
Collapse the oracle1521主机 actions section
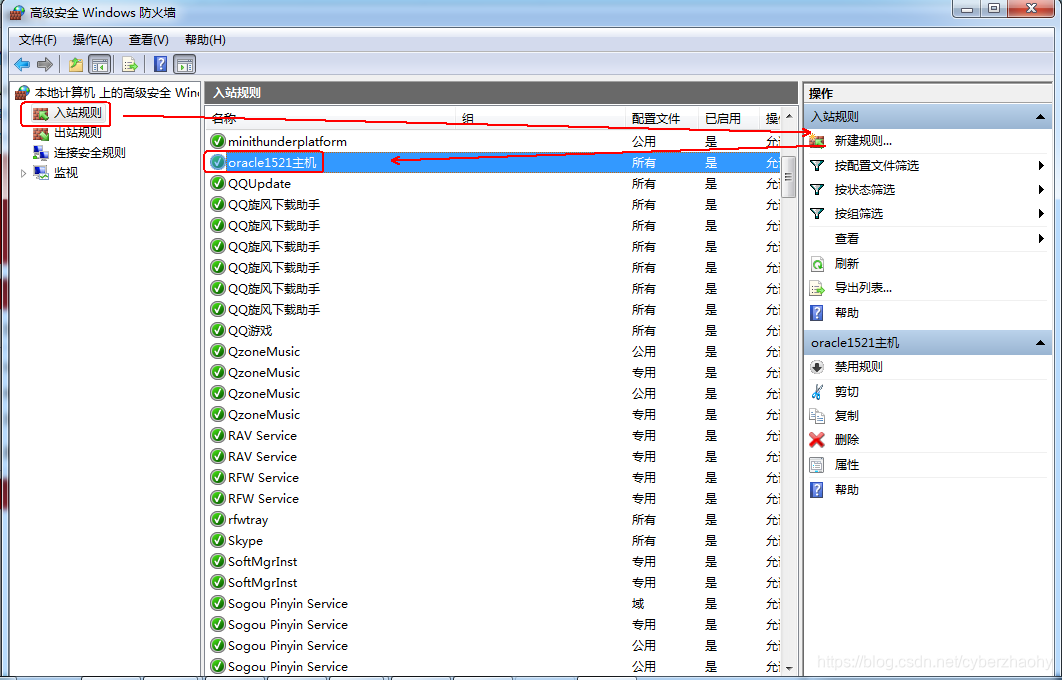tap(1040, 343)
